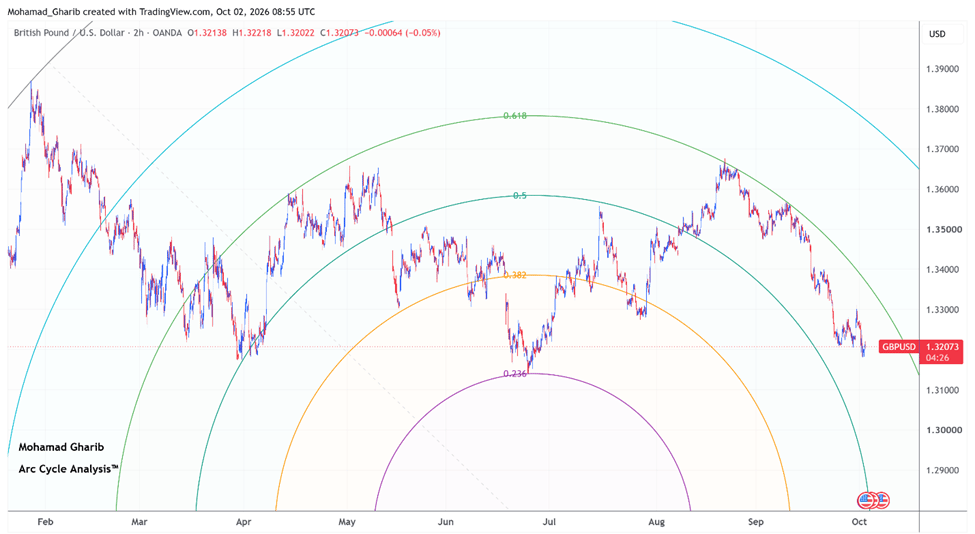Click the 1.33000 price axis label

pyautogui.click(x=943, y=310)
